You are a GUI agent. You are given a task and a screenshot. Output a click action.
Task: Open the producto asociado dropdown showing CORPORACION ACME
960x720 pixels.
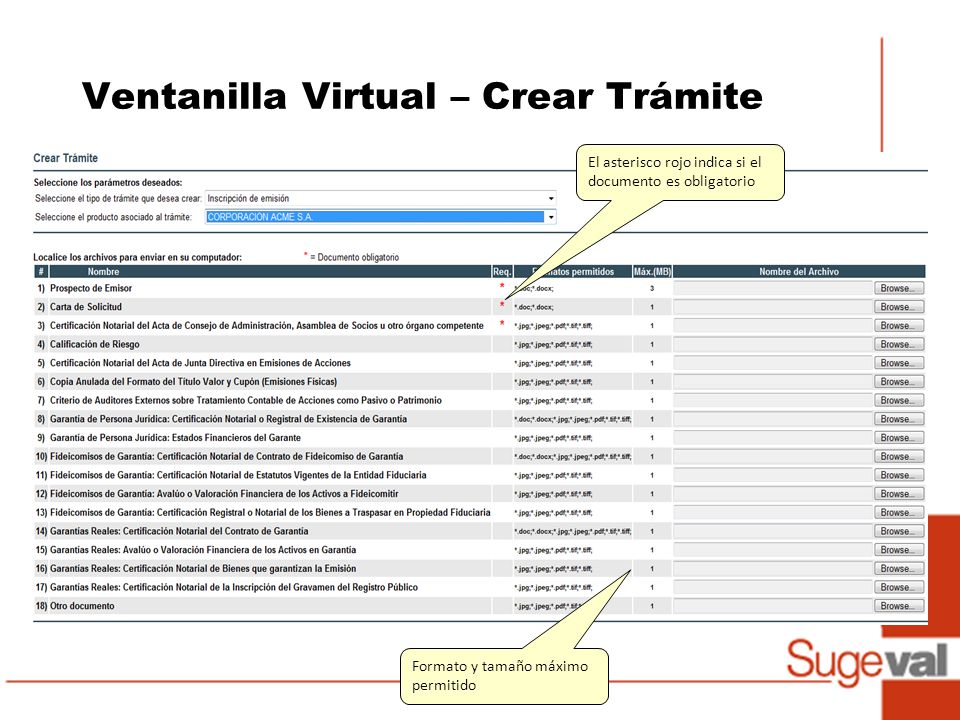(380, 217)
